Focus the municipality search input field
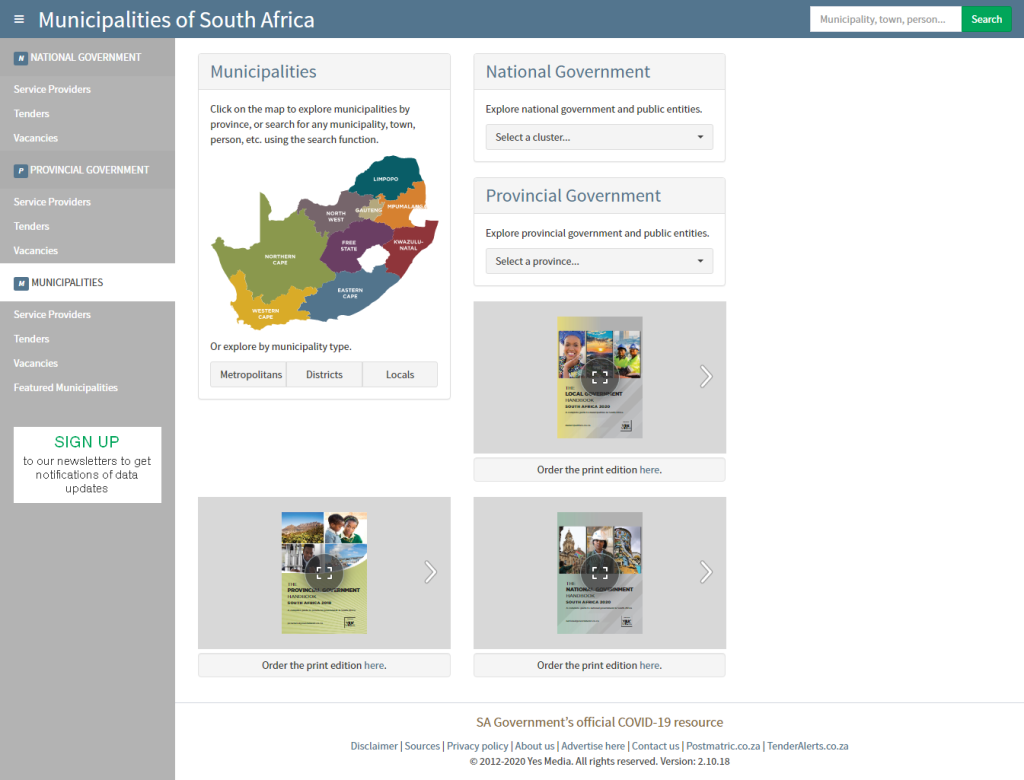This screenshot has height=780, width=1024. point(885,19)
